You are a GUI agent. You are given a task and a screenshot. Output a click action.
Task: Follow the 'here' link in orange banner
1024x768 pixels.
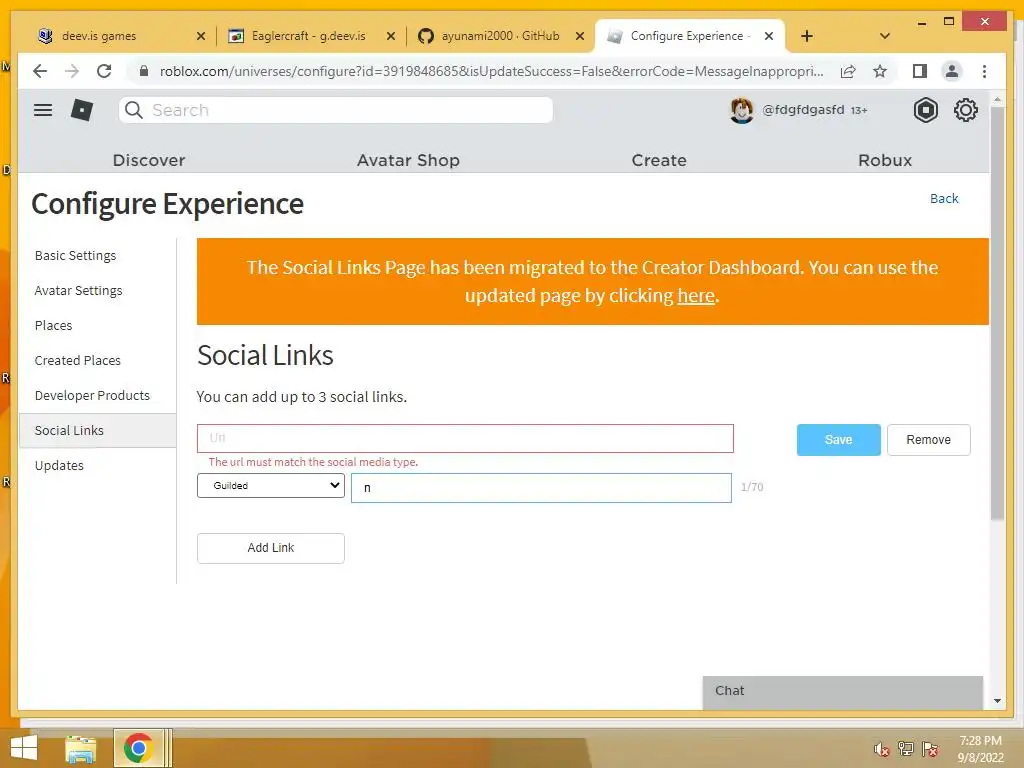pos(696,296)
